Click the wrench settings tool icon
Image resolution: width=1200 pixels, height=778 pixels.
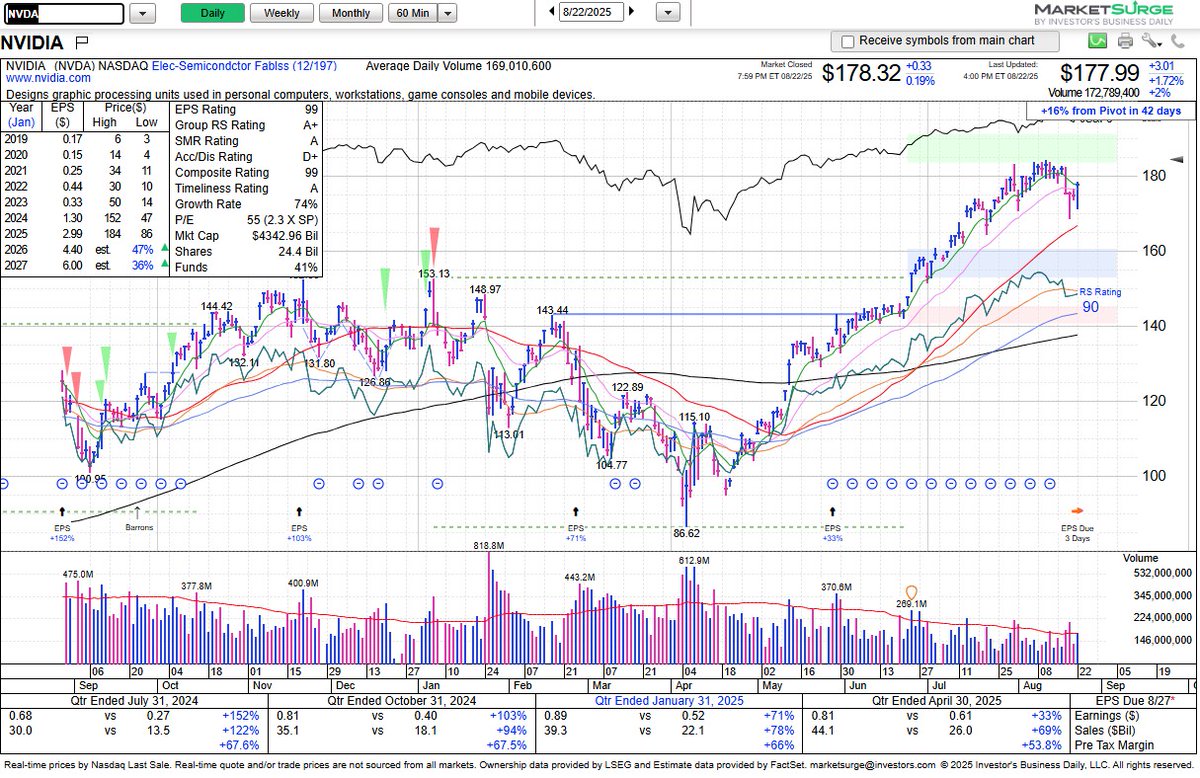[1149, 40]
